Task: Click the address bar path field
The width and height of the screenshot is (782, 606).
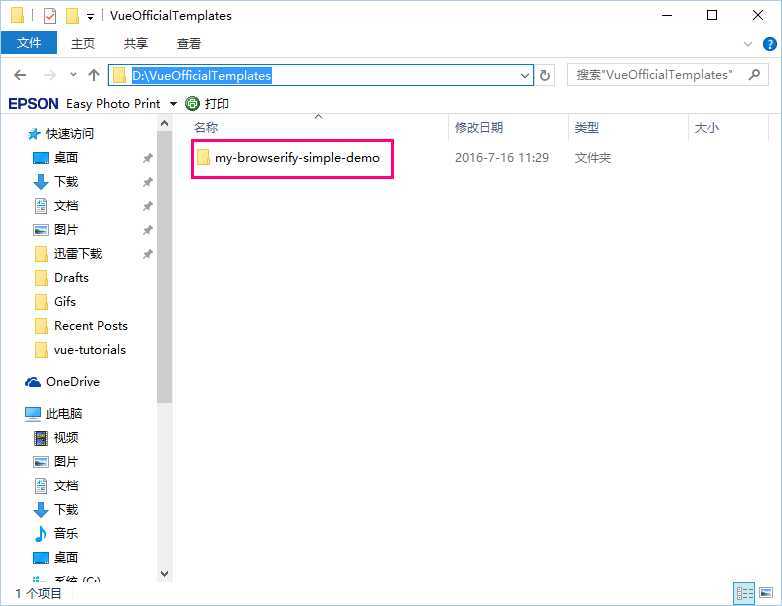Action: pos(321,75)
